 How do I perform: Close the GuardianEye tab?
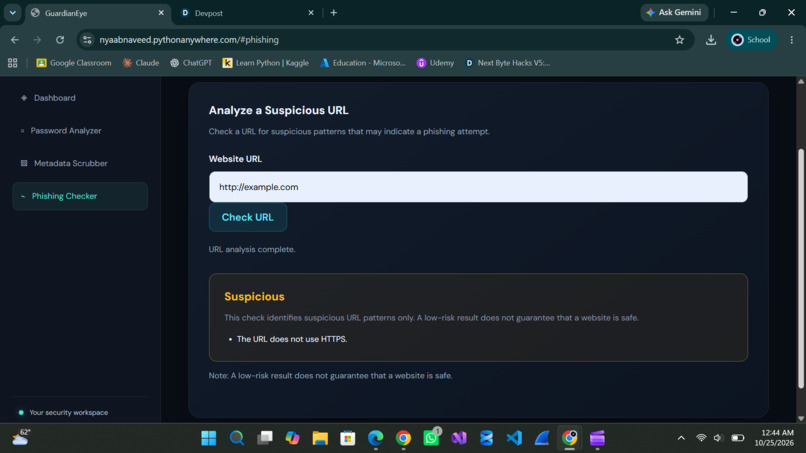pos(161,13)
